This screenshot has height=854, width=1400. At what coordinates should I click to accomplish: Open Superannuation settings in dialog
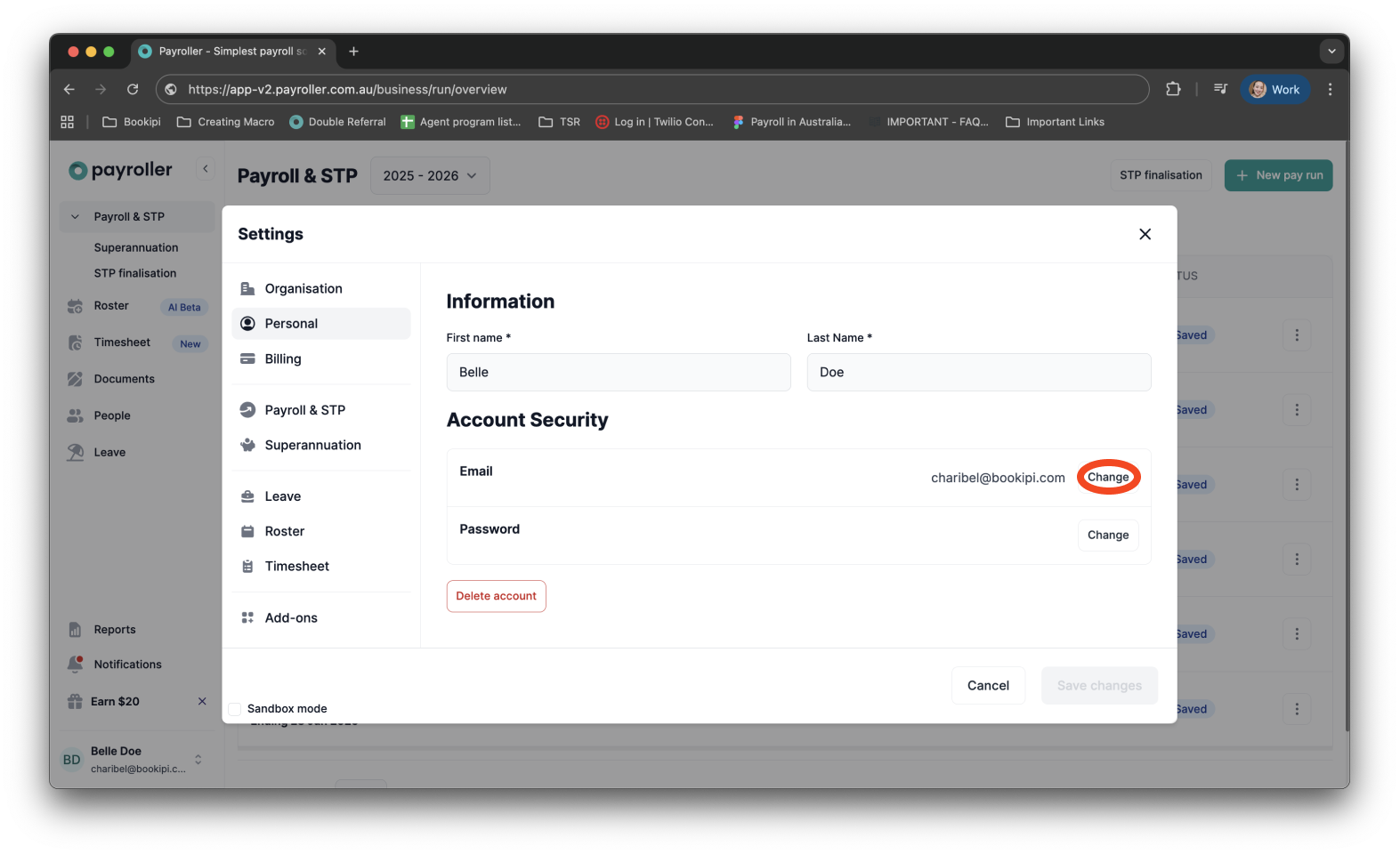click(x=321, y=445)
